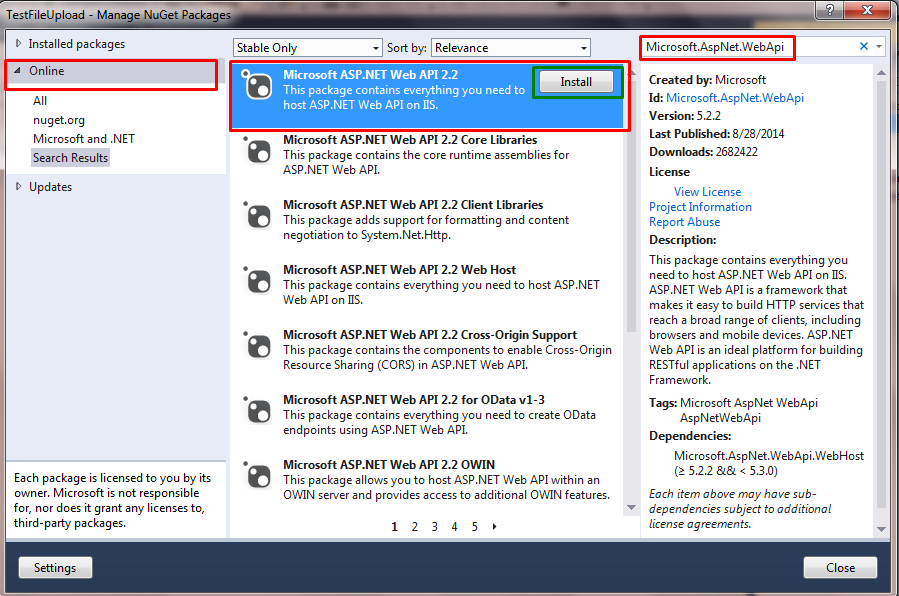This screenshot has width=899, height=596.
Task: Select All under Online sources
Action: coord(40,101)
